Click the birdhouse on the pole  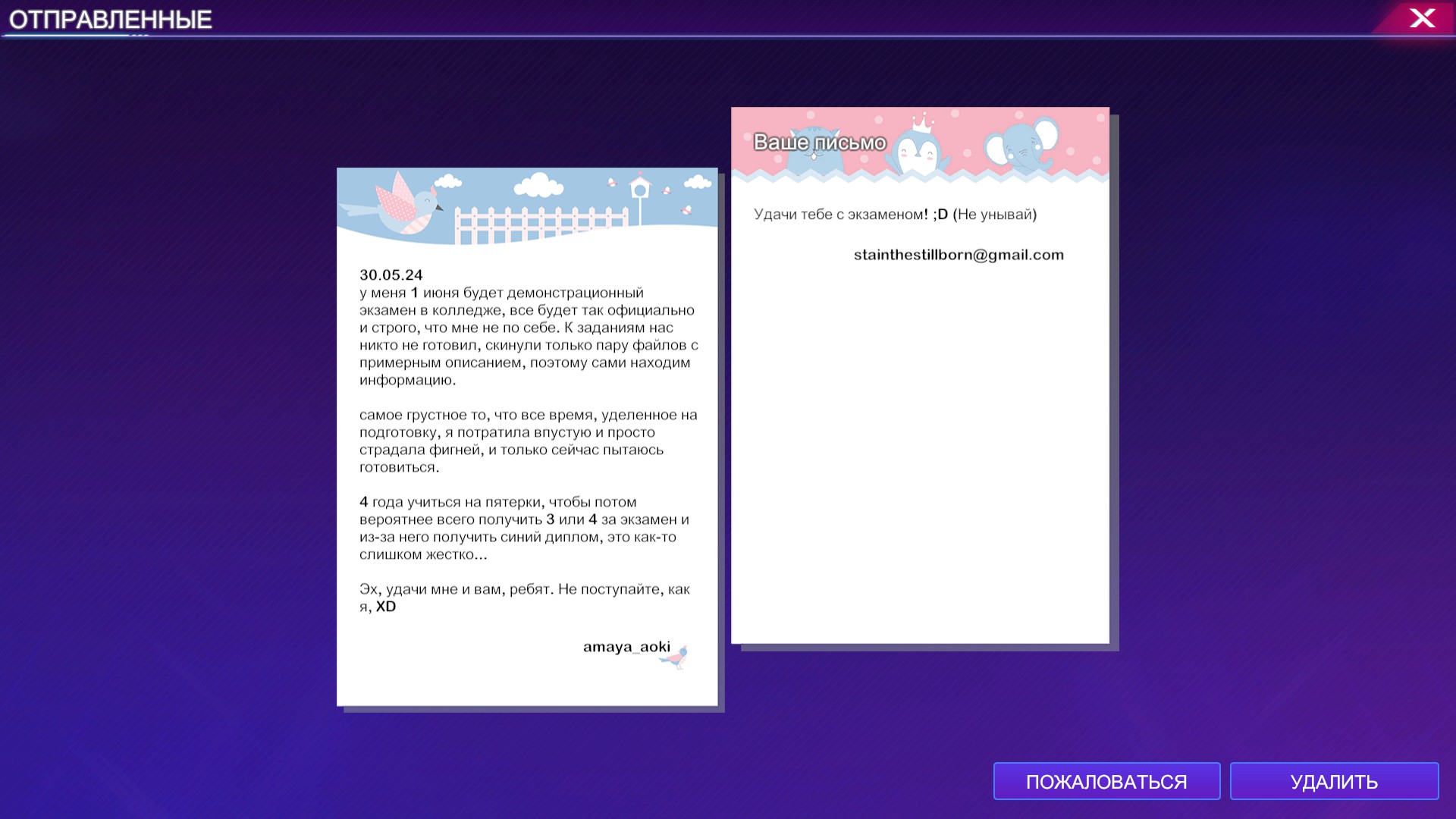click(x=639, y=187)
